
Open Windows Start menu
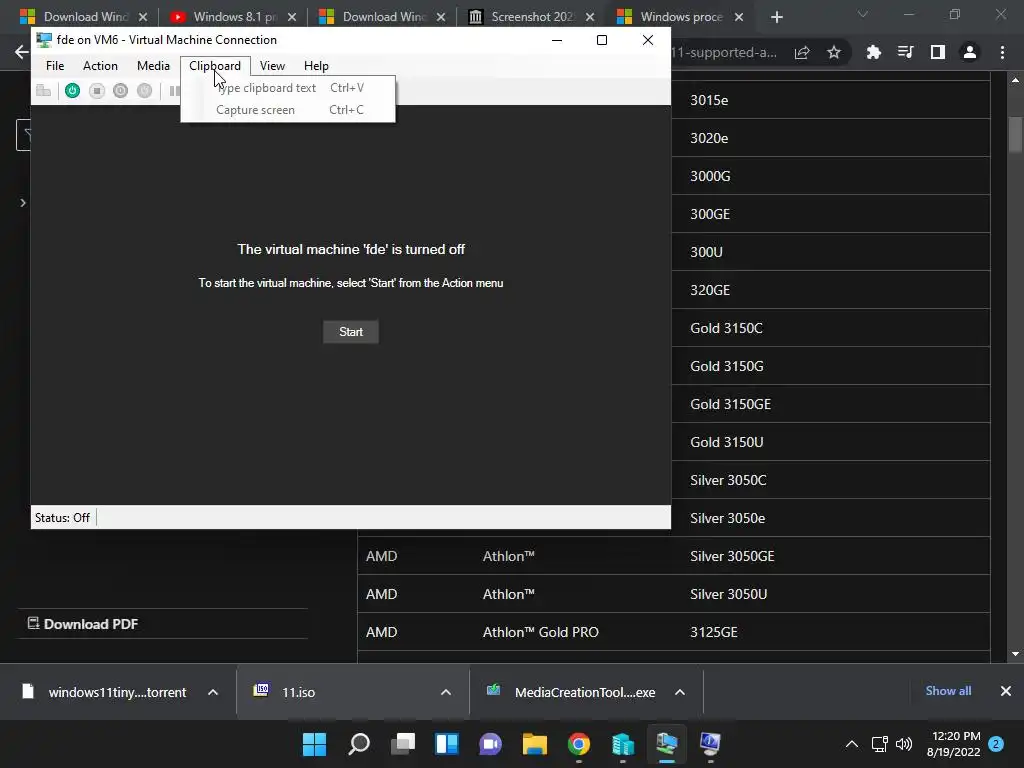(314, 744)
